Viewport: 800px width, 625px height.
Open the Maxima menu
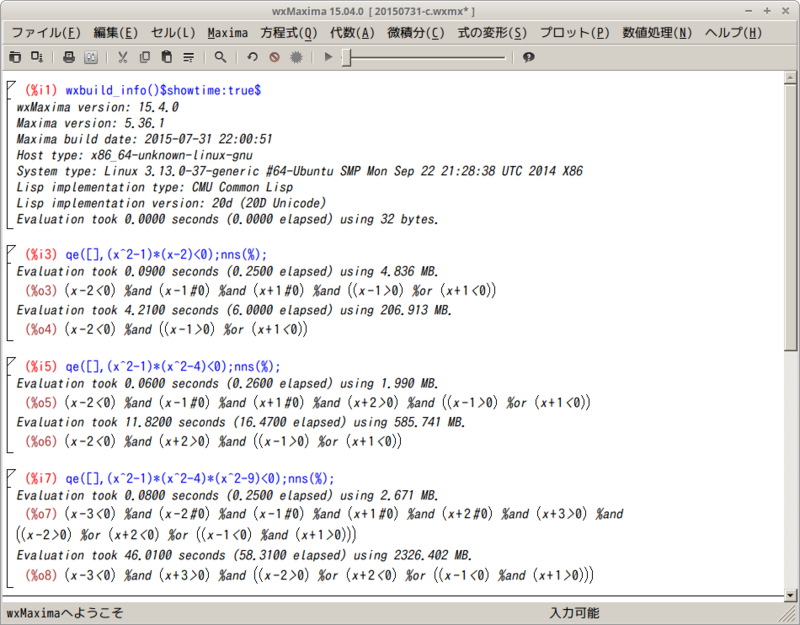tap(227, 32)
